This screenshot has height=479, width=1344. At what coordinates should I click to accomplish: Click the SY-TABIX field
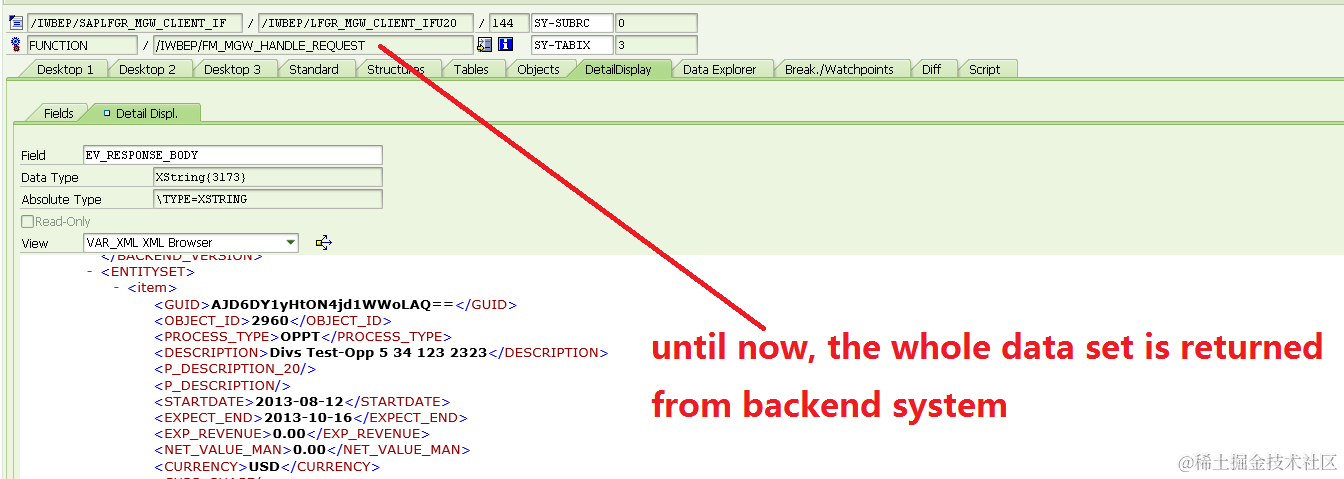(571, 45)
